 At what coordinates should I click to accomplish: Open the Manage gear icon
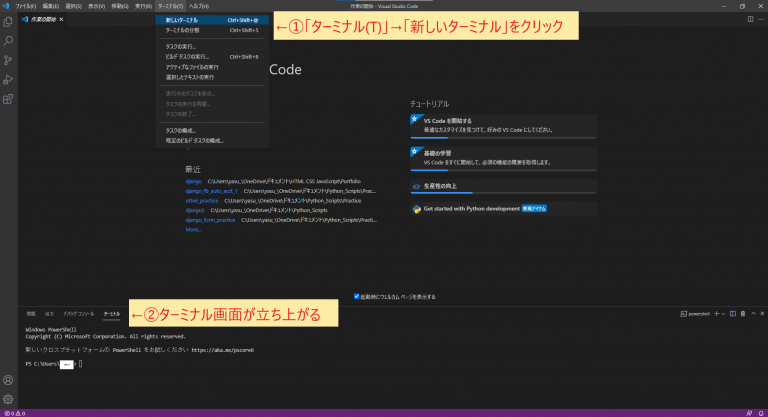8,399
